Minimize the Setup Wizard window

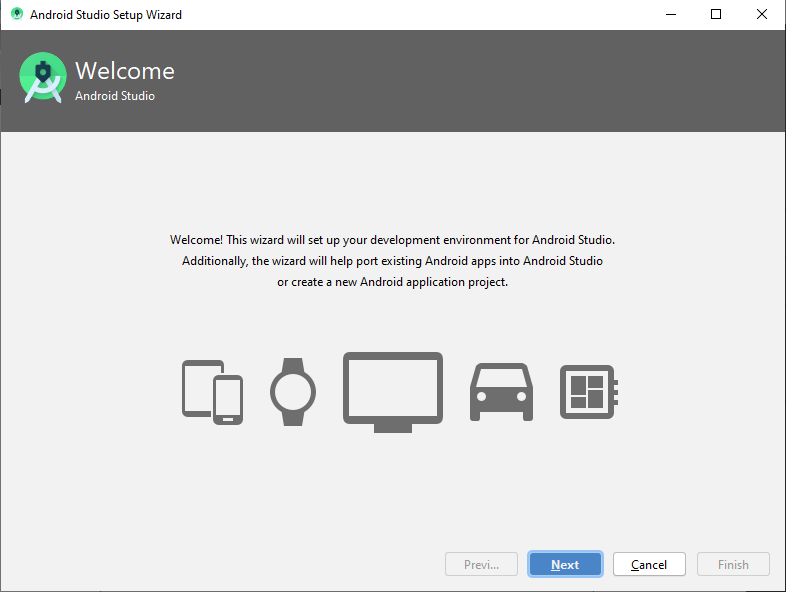coord(671,15)
